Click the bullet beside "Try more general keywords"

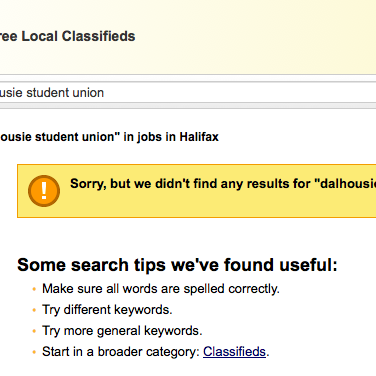(x=34, y=331)
